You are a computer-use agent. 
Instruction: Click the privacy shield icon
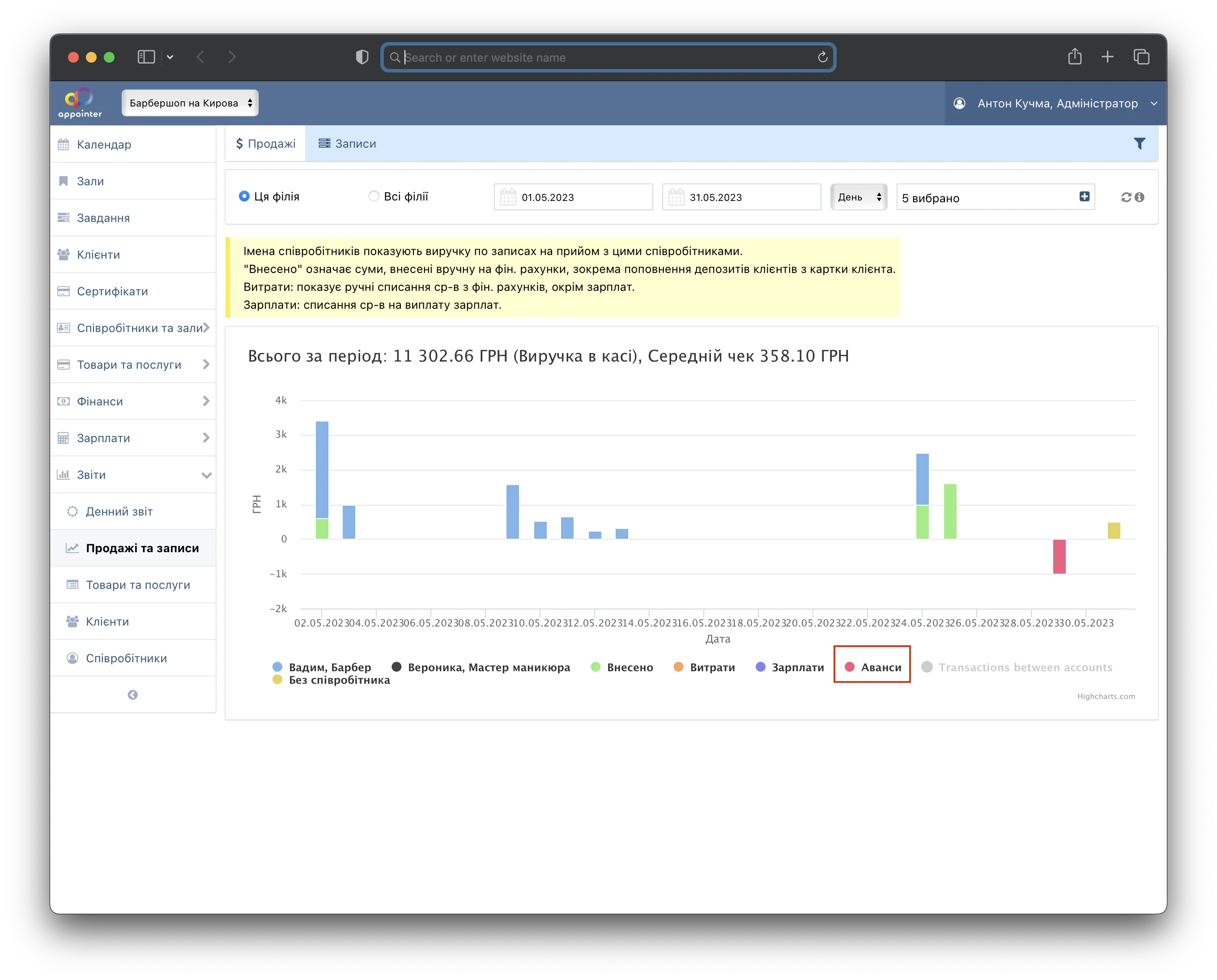point(362,57)
